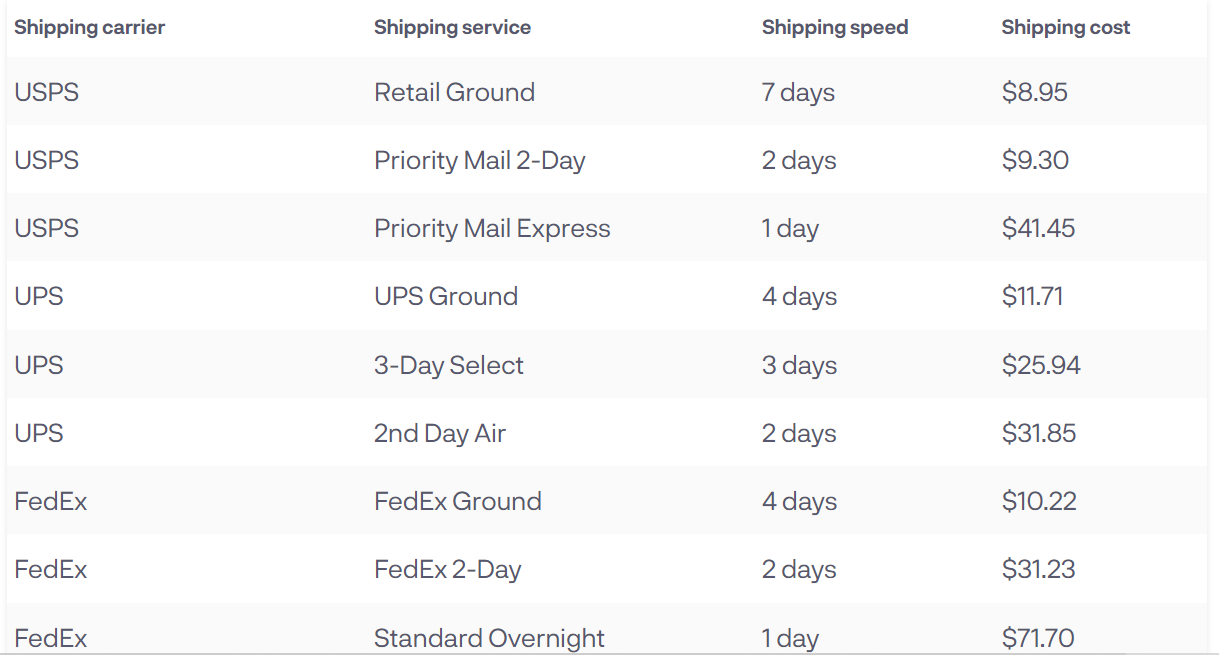Screen dimensions: 1219x655
Task: Click the 3-Day Select service cell
Action: [x=449, y=365]
